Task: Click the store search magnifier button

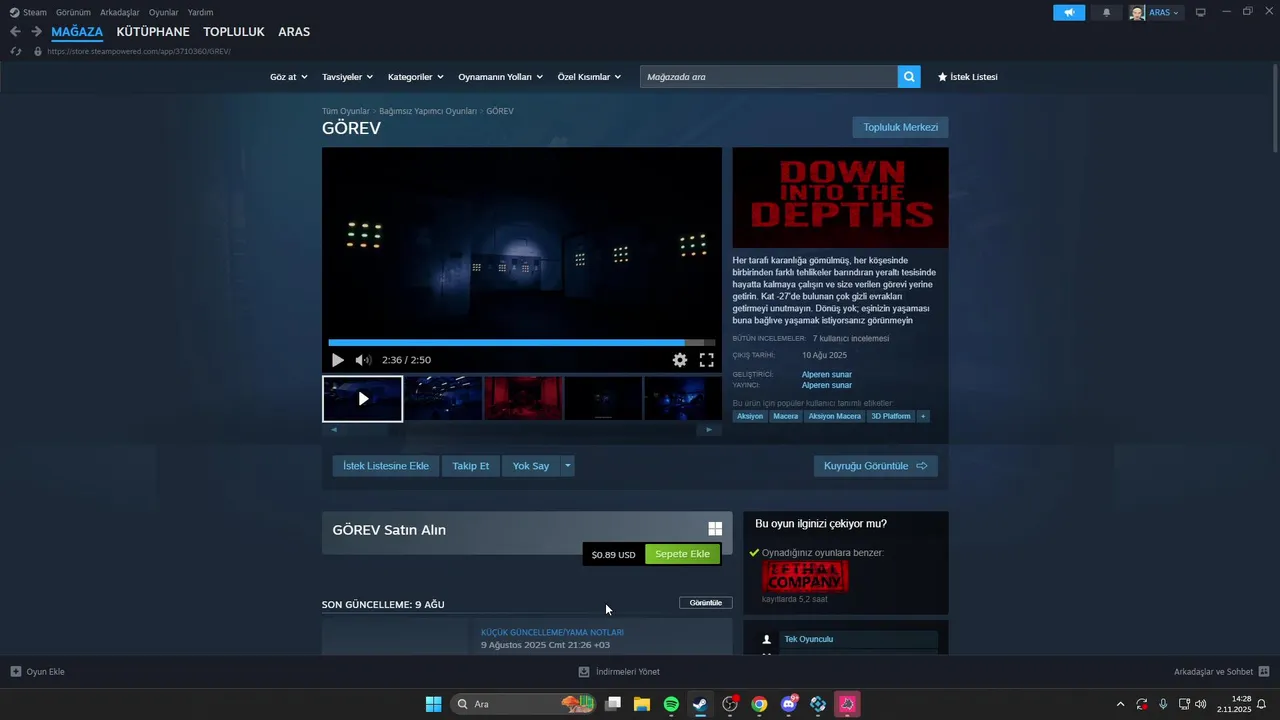Action: click(x=909, y=77)
